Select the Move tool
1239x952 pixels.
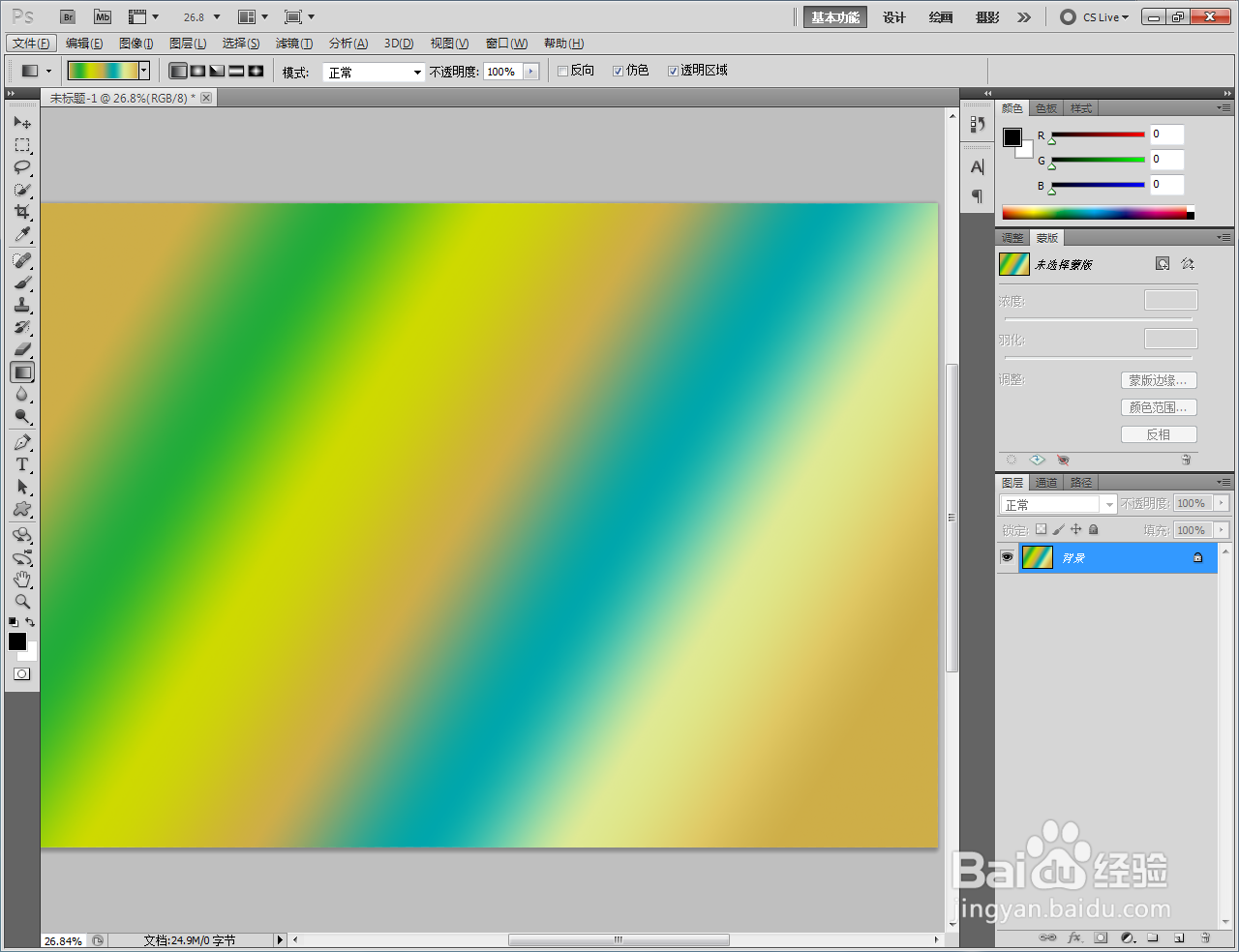[22, 123]
